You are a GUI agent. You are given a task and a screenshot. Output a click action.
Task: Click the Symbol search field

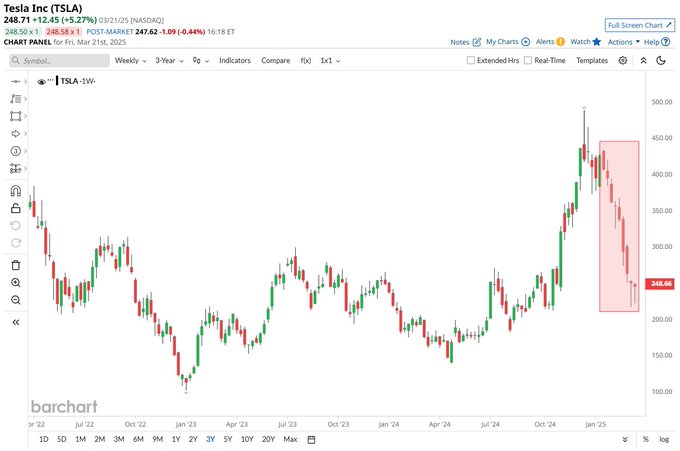point(59,60)
